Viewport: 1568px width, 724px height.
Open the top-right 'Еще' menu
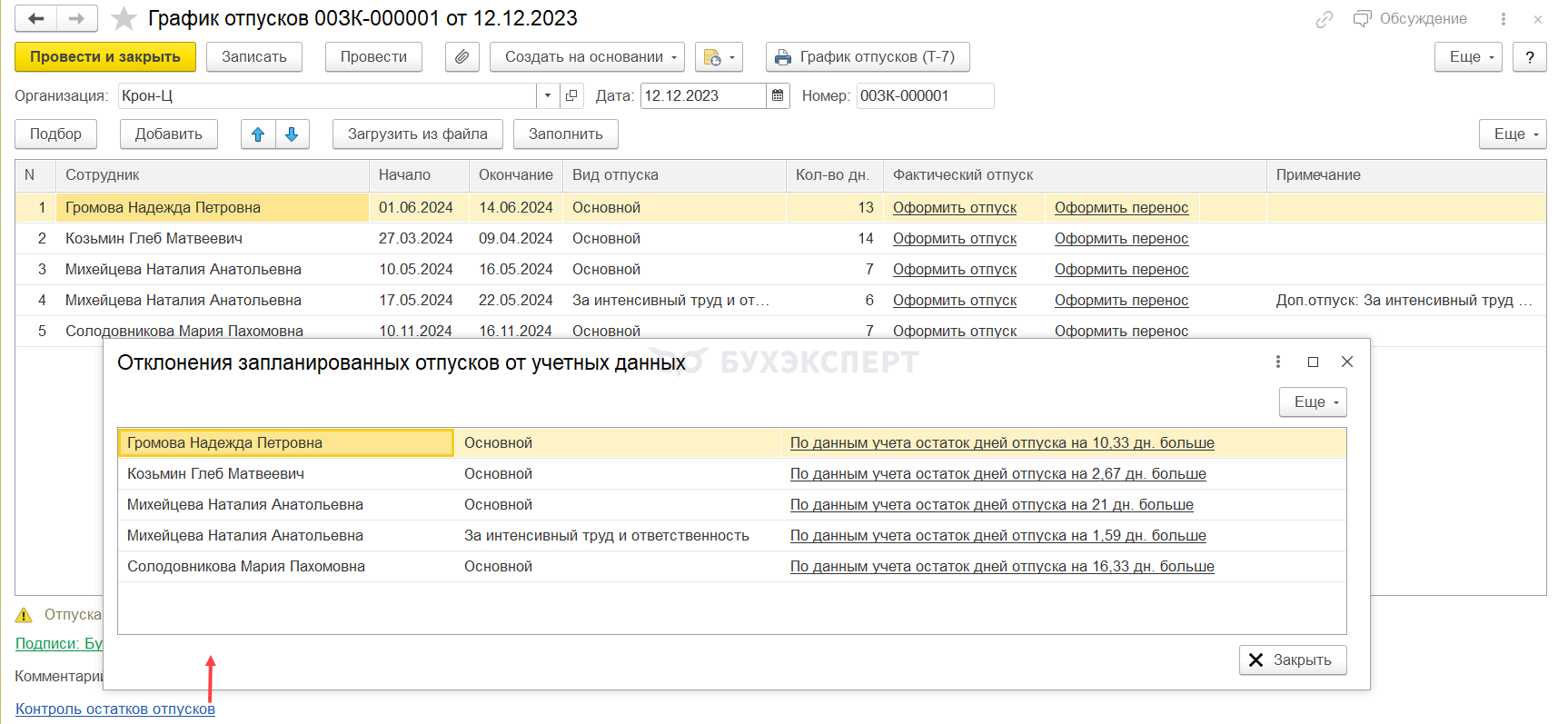(1468, 56)
